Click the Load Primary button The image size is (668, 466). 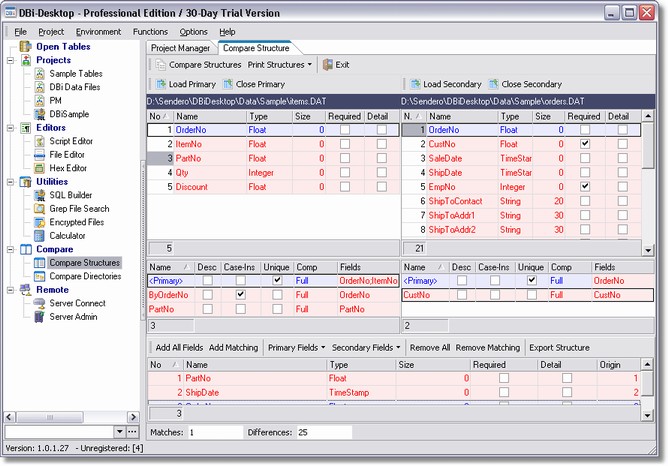click(185, 84)
